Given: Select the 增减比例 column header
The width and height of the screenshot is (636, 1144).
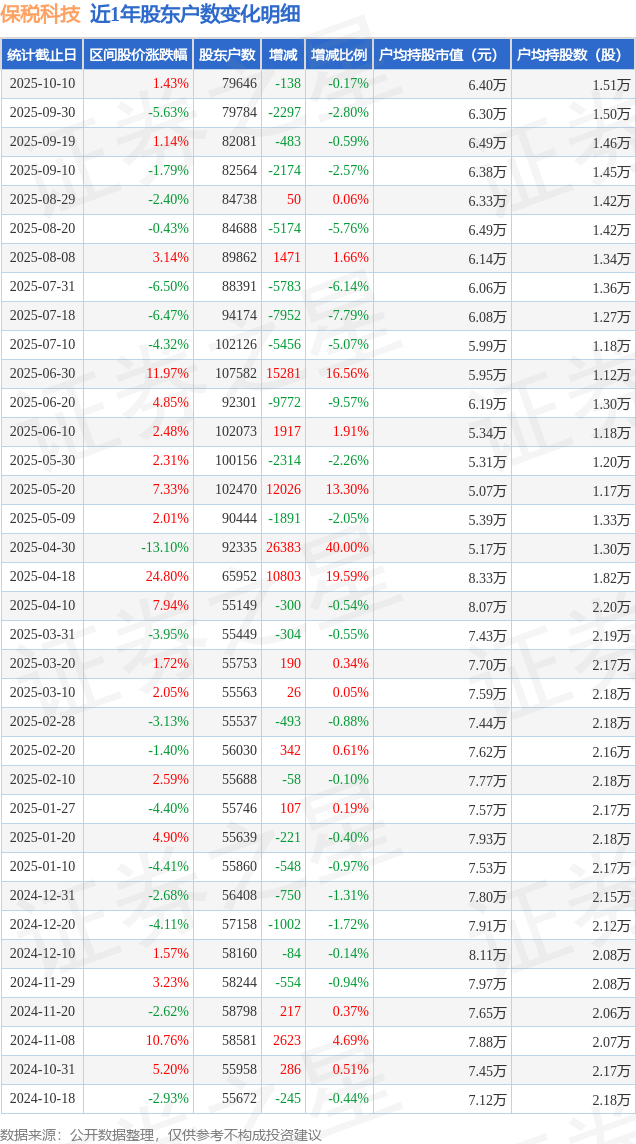Looking at the screenshot, I should tap(338, 55).
